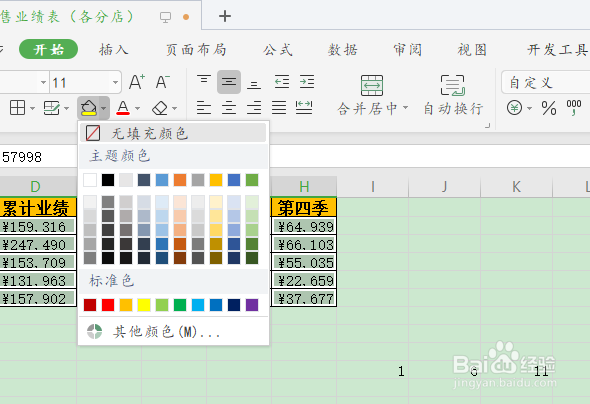
Task: Select cell with ¥247,490
Action: pos(38,245)
